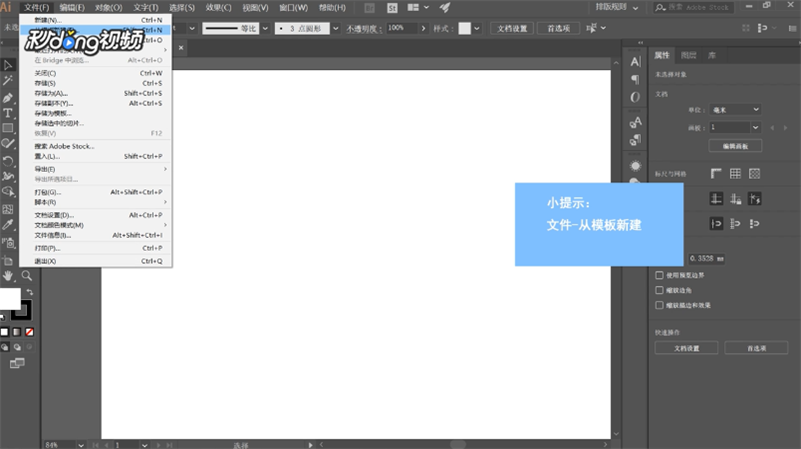Open the 3 点圆形 brush dropdown
801x449 pixels.
[336, 29]
